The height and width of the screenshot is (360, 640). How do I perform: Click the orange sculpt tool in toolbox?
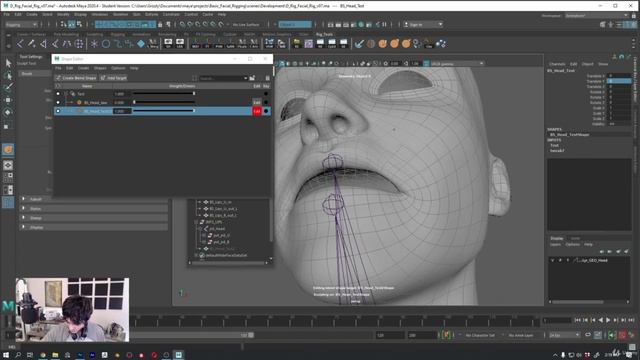coord(8,149)
